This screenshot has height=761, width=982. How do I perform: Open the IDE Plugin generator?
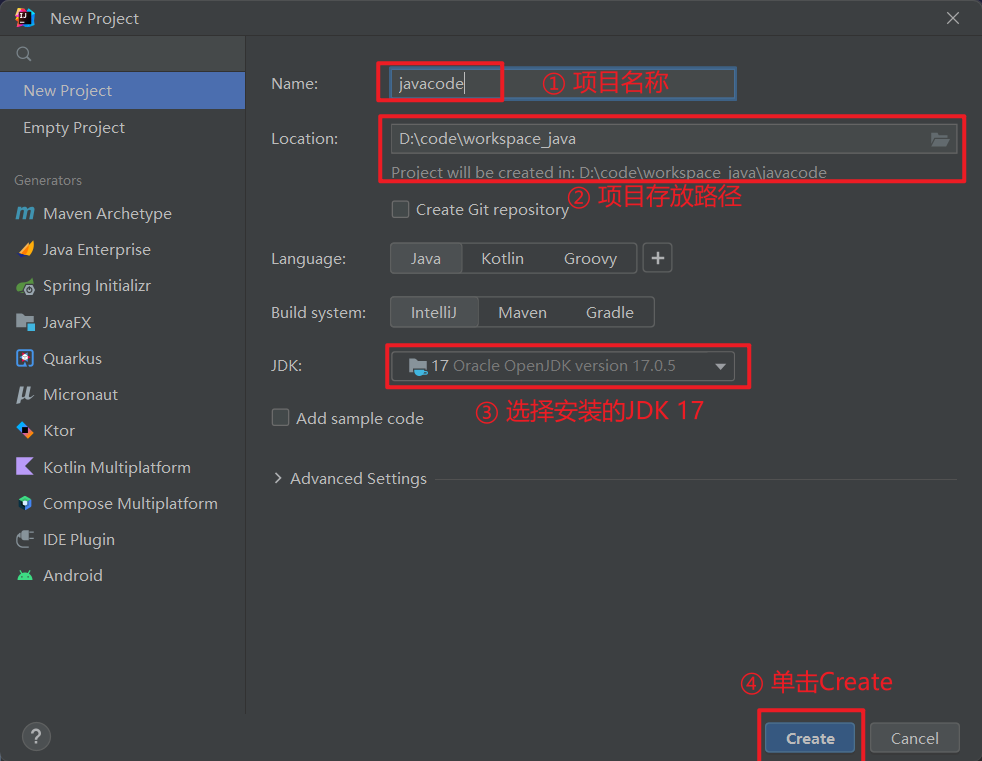(x=123, y=539)
